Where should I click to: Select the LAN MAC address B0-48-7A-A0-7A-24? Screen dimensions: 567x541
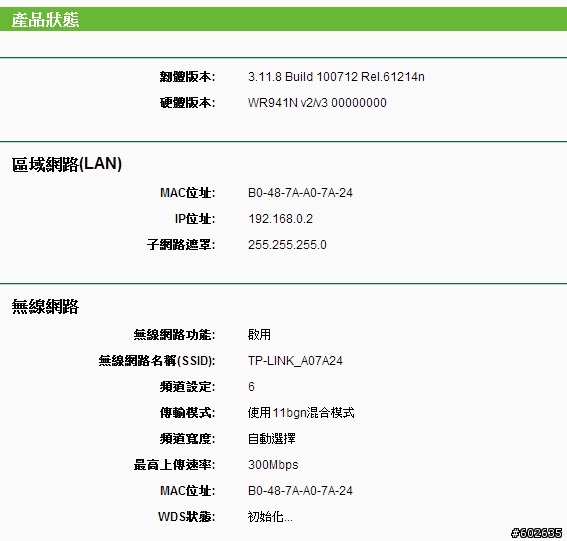click(300, 193)
